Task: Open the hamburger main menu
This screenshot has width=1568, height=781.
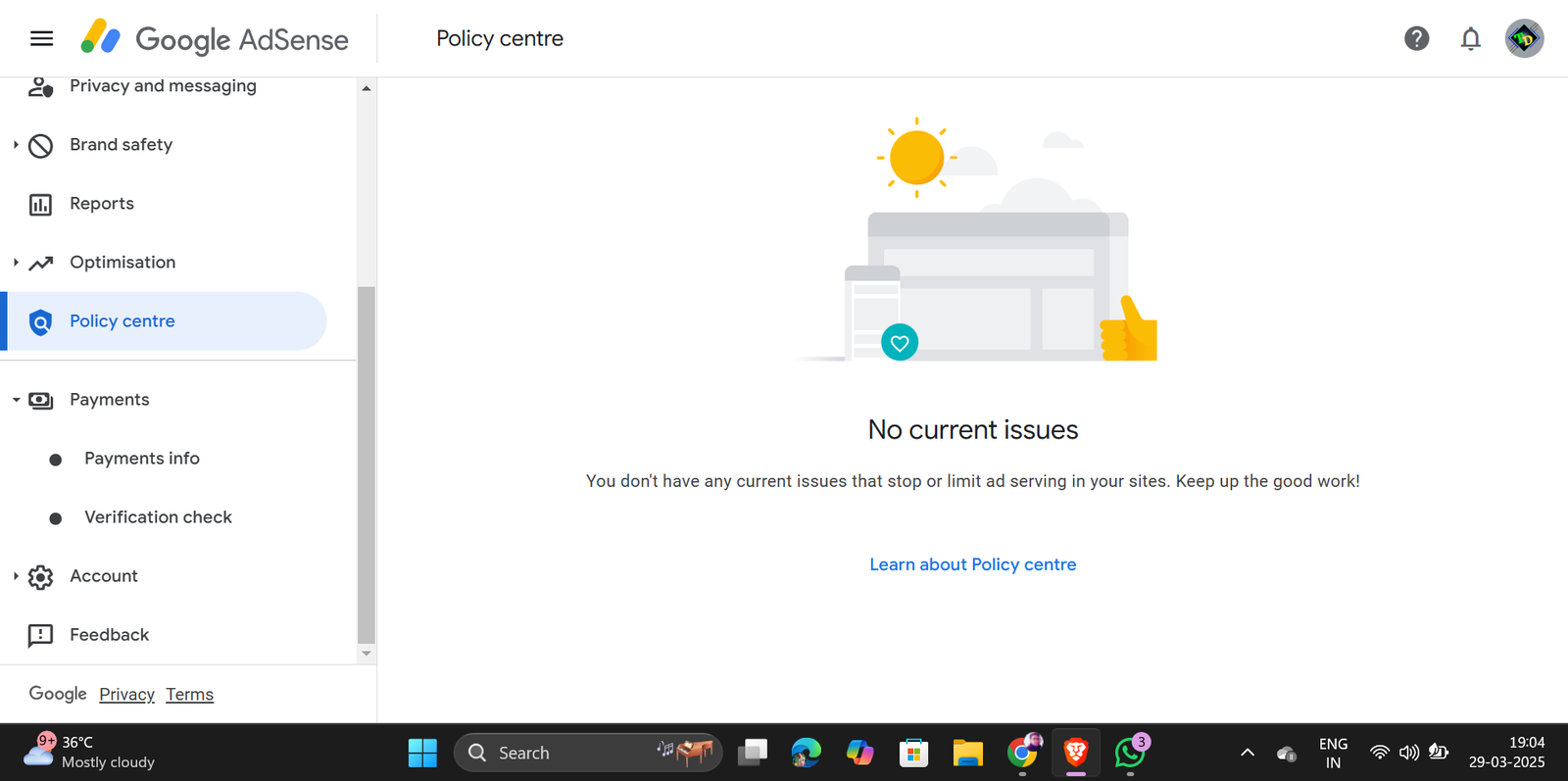Action: click(41, 38)
